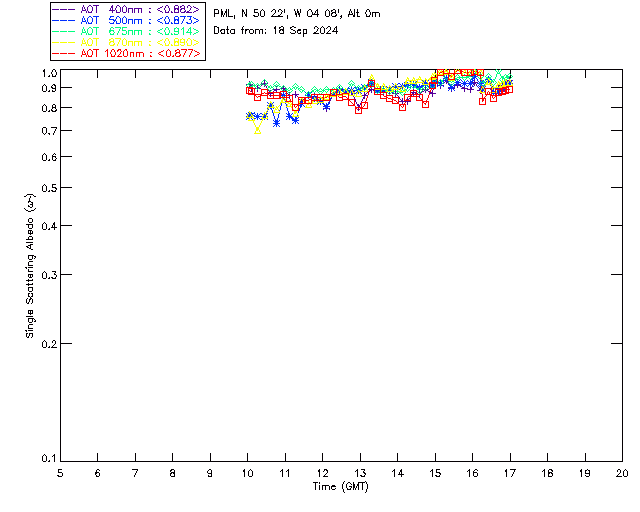Click the 15 hour x-axis label
The height and width of the screenshot is (512, 640).
pos(435,473)
